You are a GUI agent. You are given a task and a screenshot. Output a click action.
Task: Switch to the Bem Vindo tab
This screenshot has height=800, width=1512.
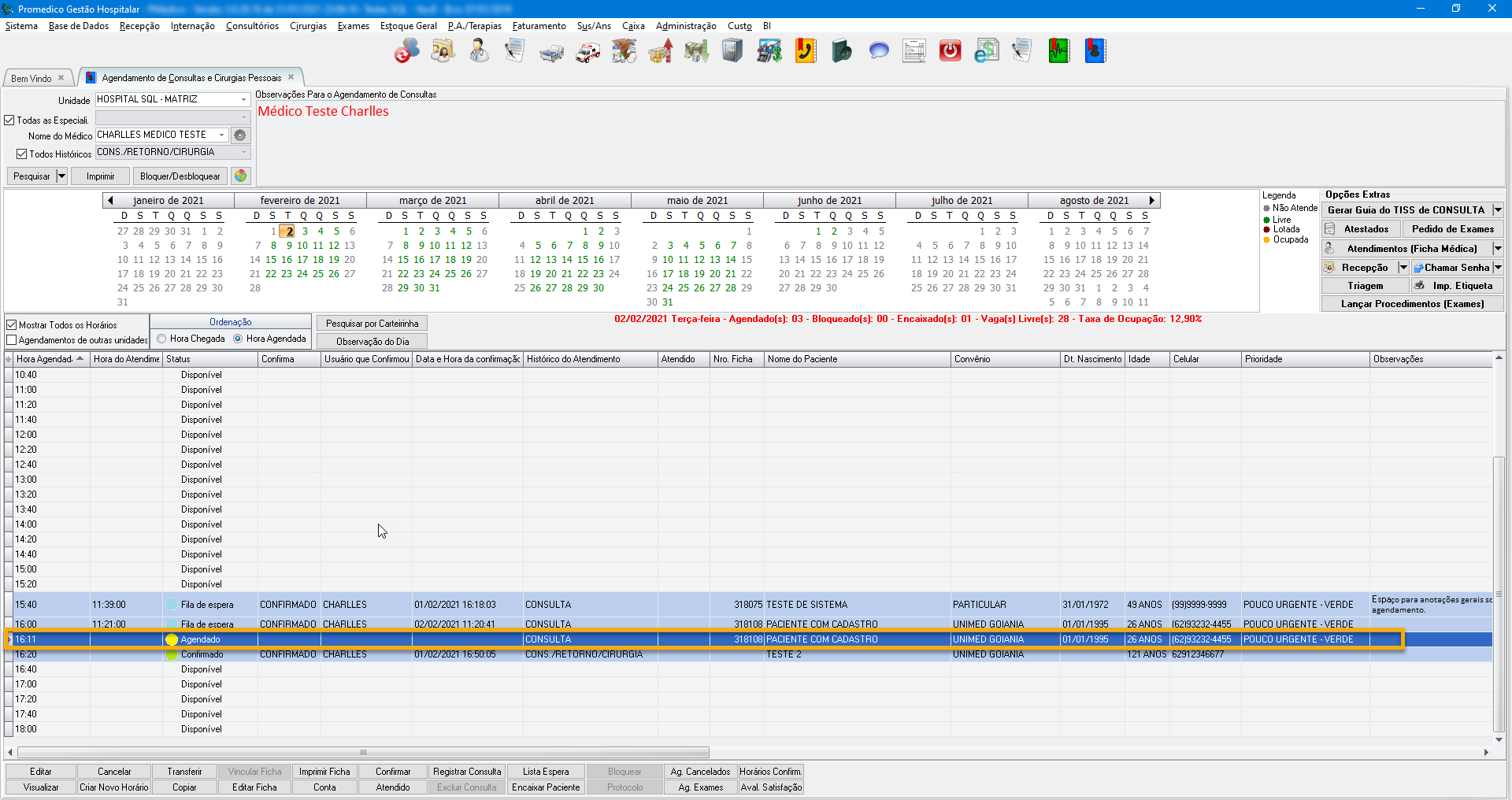pos(31,78)
